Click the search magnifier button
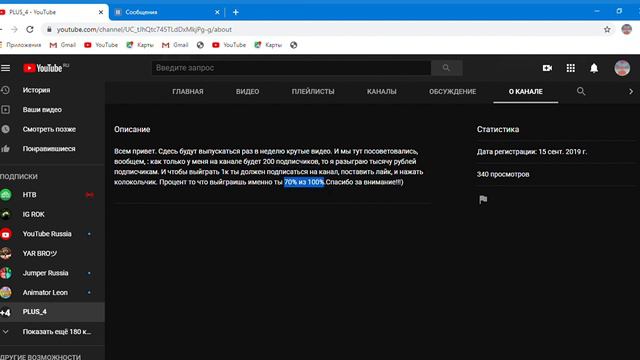The height and width of the screenshot is (360, 640). [x=447, y=68]
